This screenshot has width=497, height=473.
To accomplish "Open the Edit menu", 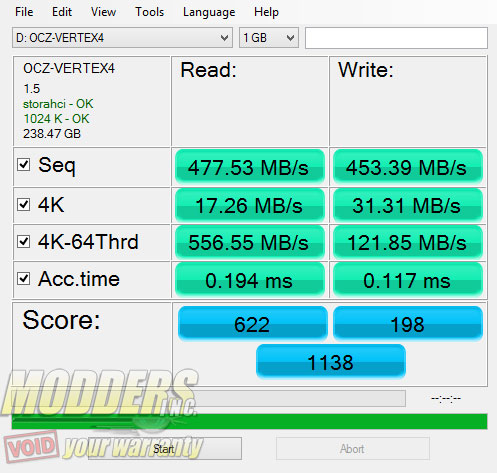I will 62,12.
